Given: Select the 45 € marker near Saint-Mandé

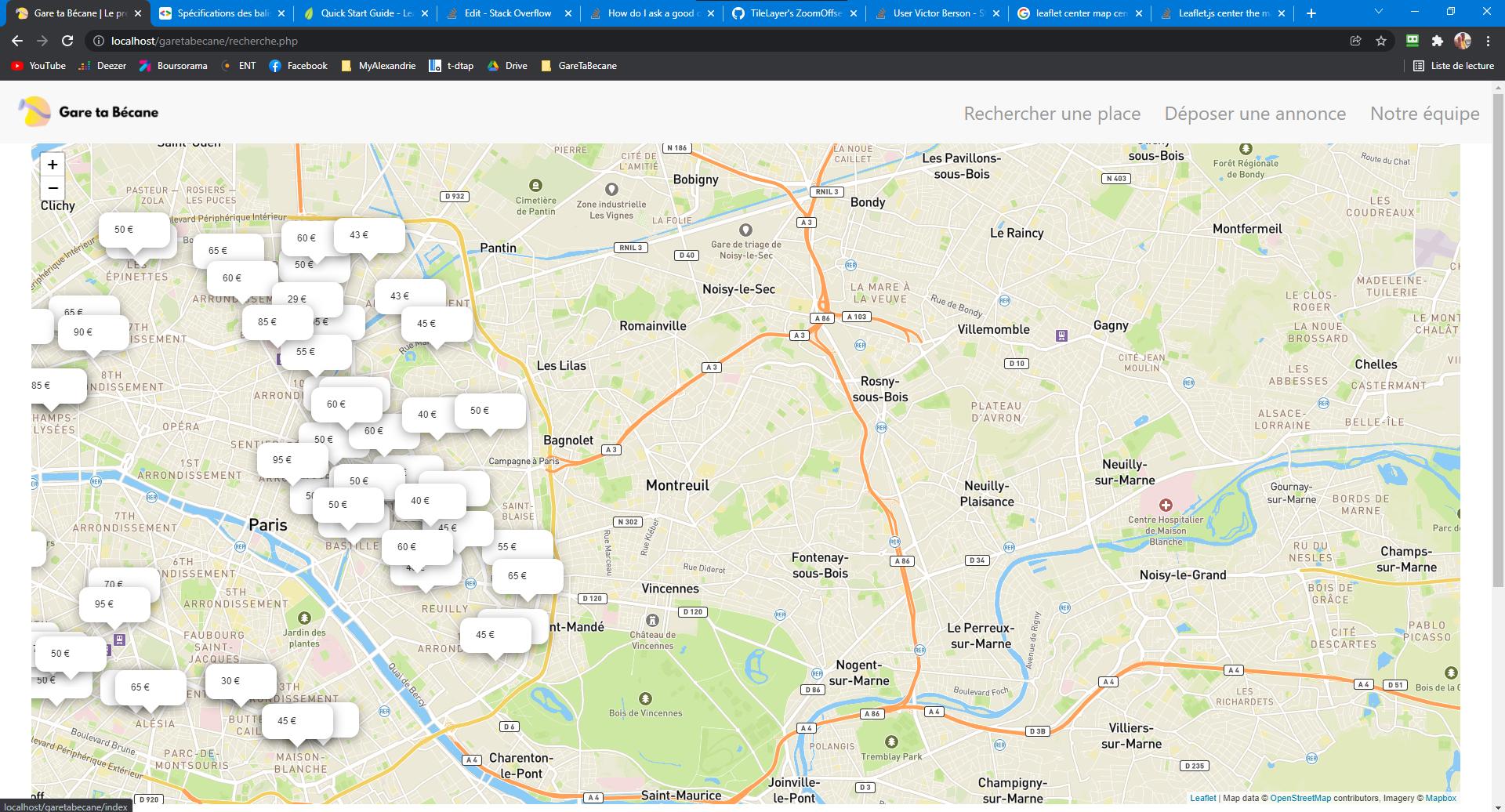Looking at the screenshot, I should (495, 635).
